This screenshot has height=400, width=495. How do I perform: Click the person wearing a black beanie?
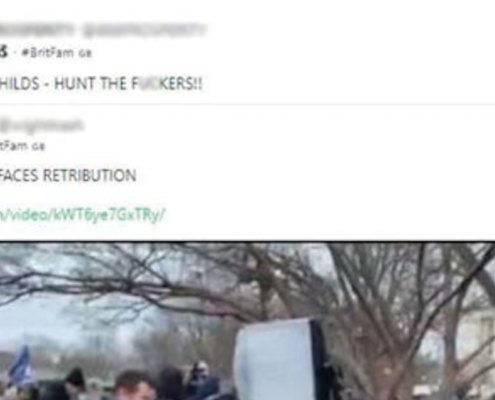76,383
